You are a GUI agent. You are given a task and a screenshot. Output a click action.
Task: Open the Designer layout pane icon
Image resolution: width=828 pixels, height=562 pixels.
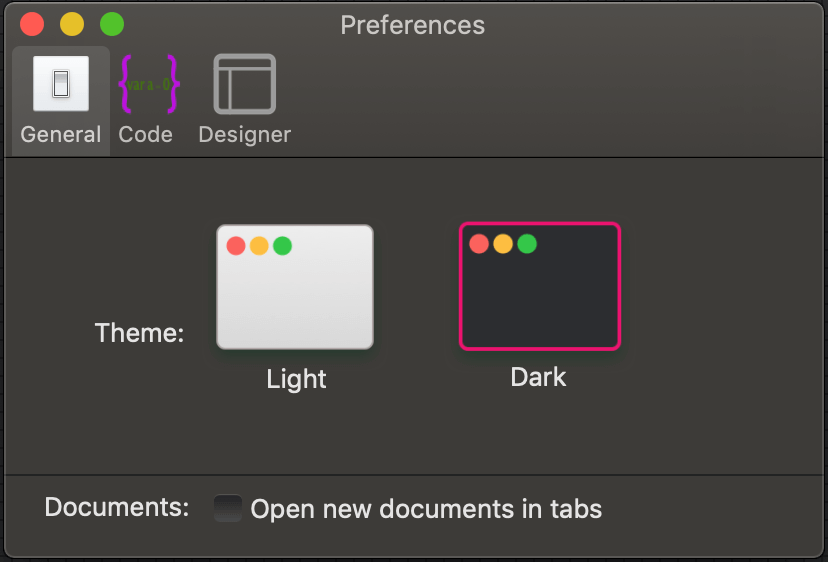244,84
